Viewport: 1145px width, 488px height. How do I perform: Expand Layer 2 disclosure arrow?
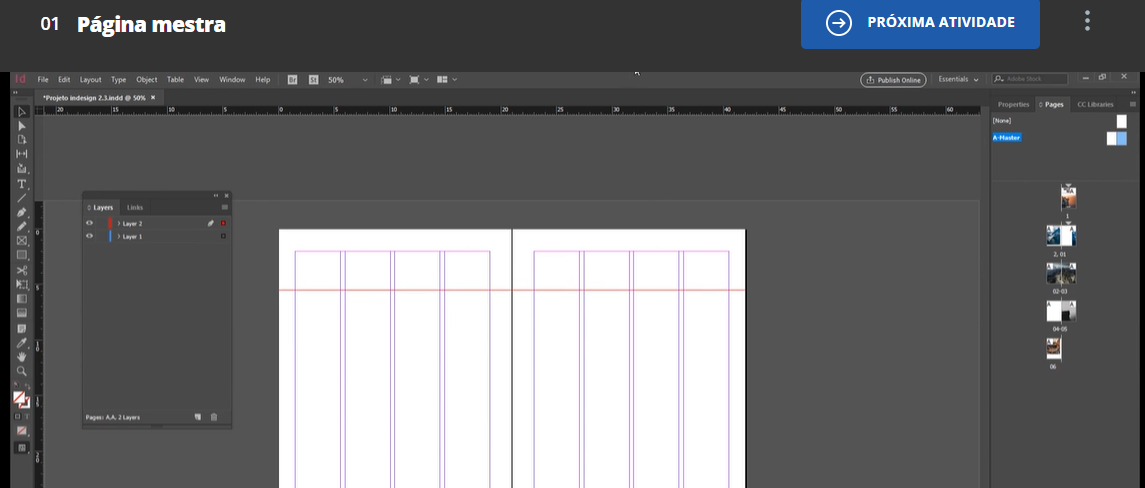coord(118,223)
